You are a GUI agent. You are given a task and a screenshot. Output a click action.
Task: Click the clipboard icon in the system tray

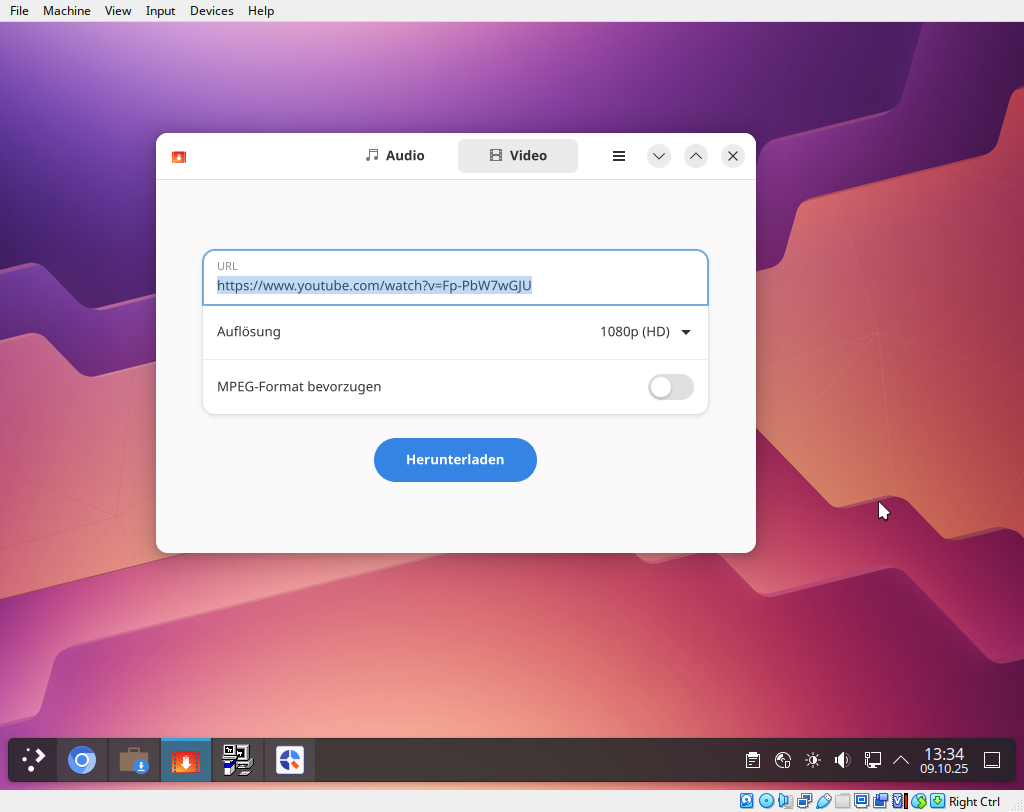(x=753, y=760)
